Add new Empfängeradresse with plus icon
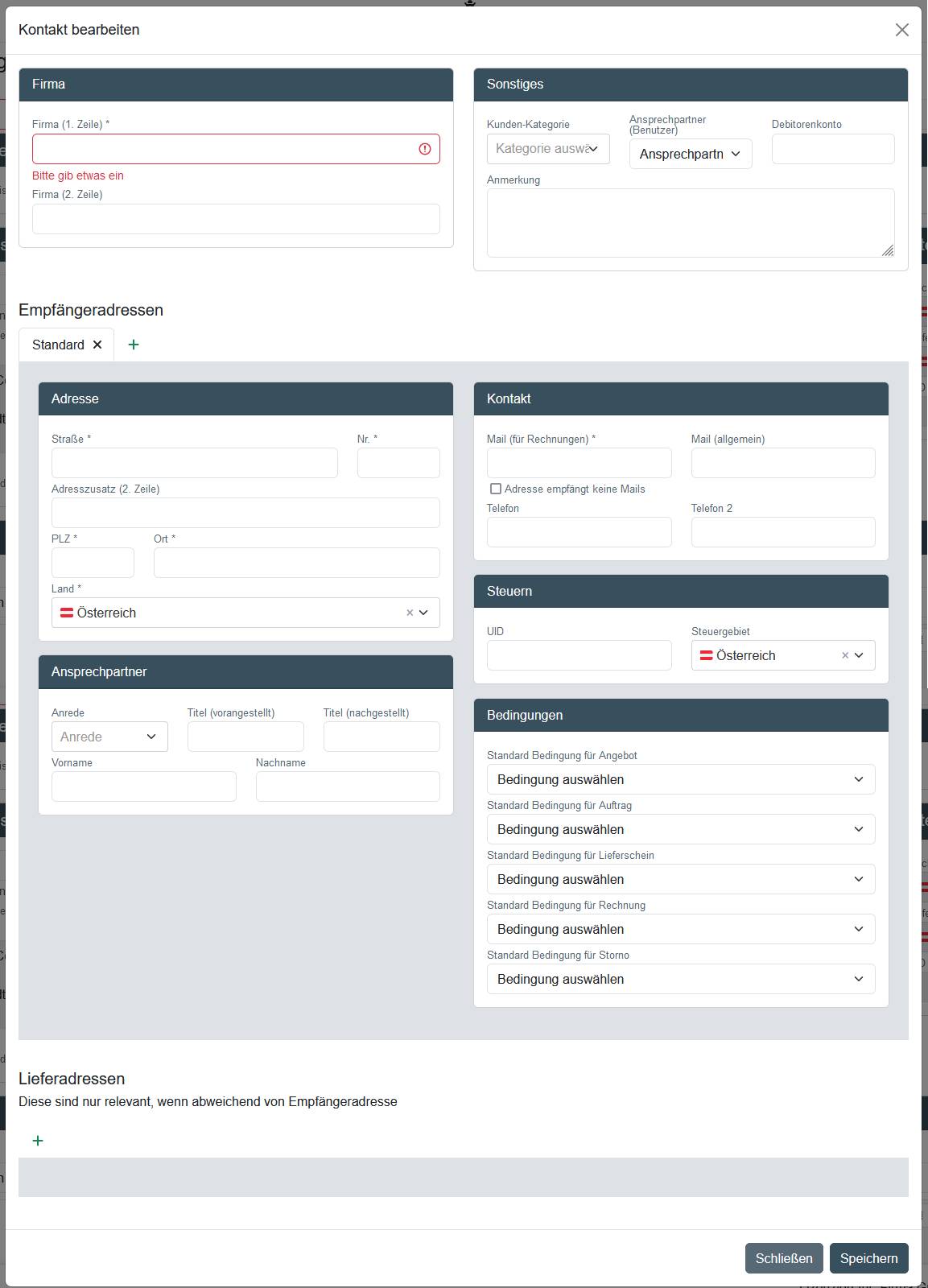Viewport: 928px width, 1288px height. 134,345
